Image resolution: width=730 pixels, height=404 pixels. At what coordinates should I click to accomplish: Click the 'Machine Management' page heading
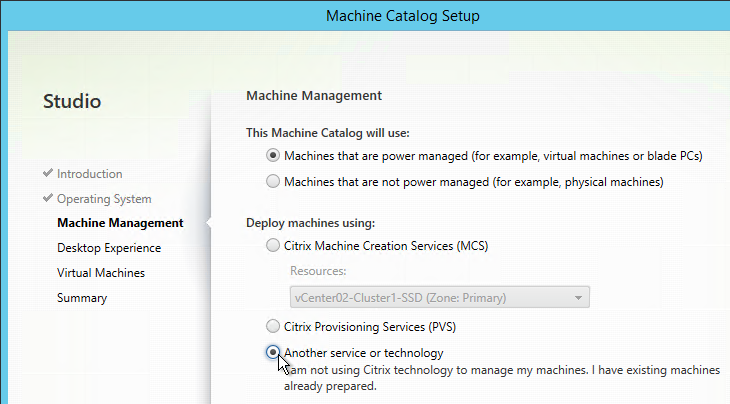pos(314,95)
